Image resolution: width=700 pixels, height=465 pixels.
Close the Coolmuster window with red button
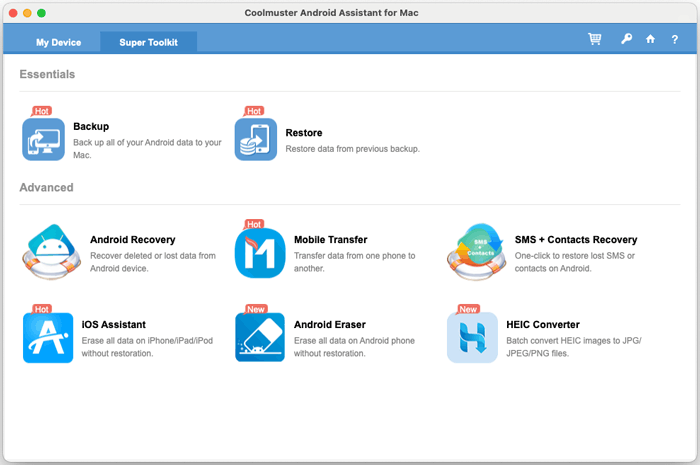[x=13, y=13]
